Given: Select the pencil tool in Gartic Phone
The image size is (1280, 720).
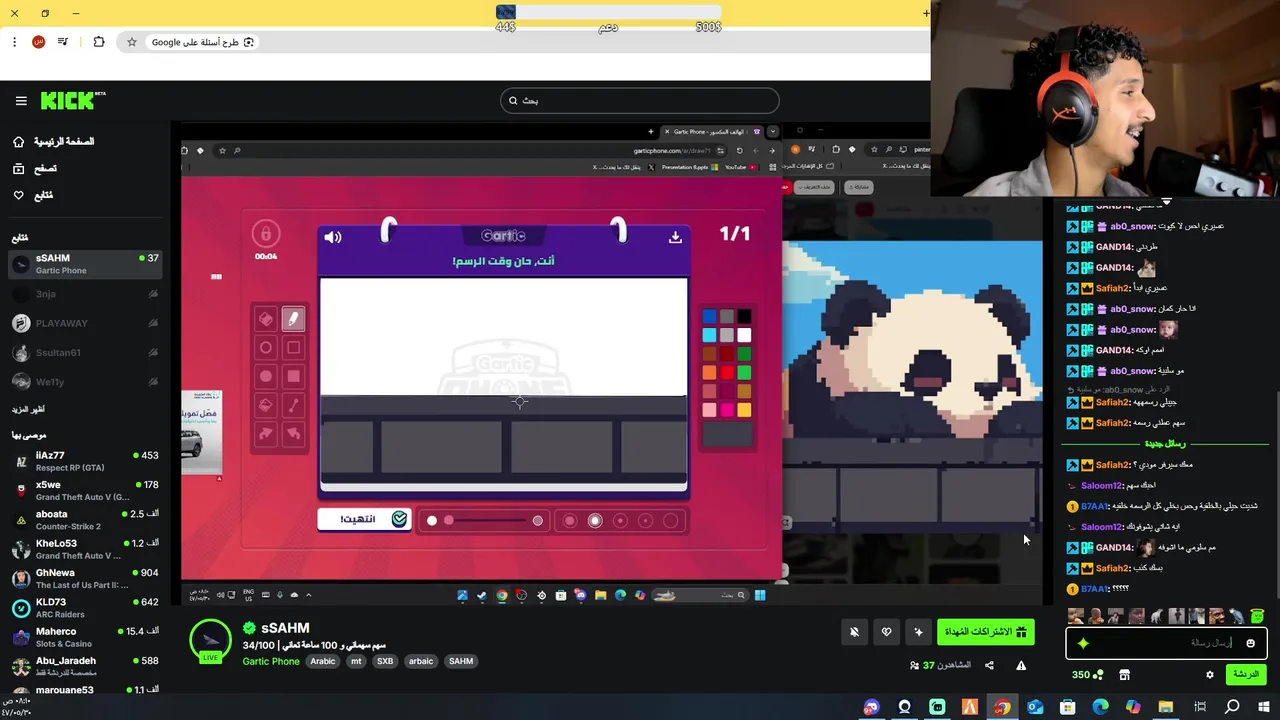Looking at the screenshot, I should (293, 319).
